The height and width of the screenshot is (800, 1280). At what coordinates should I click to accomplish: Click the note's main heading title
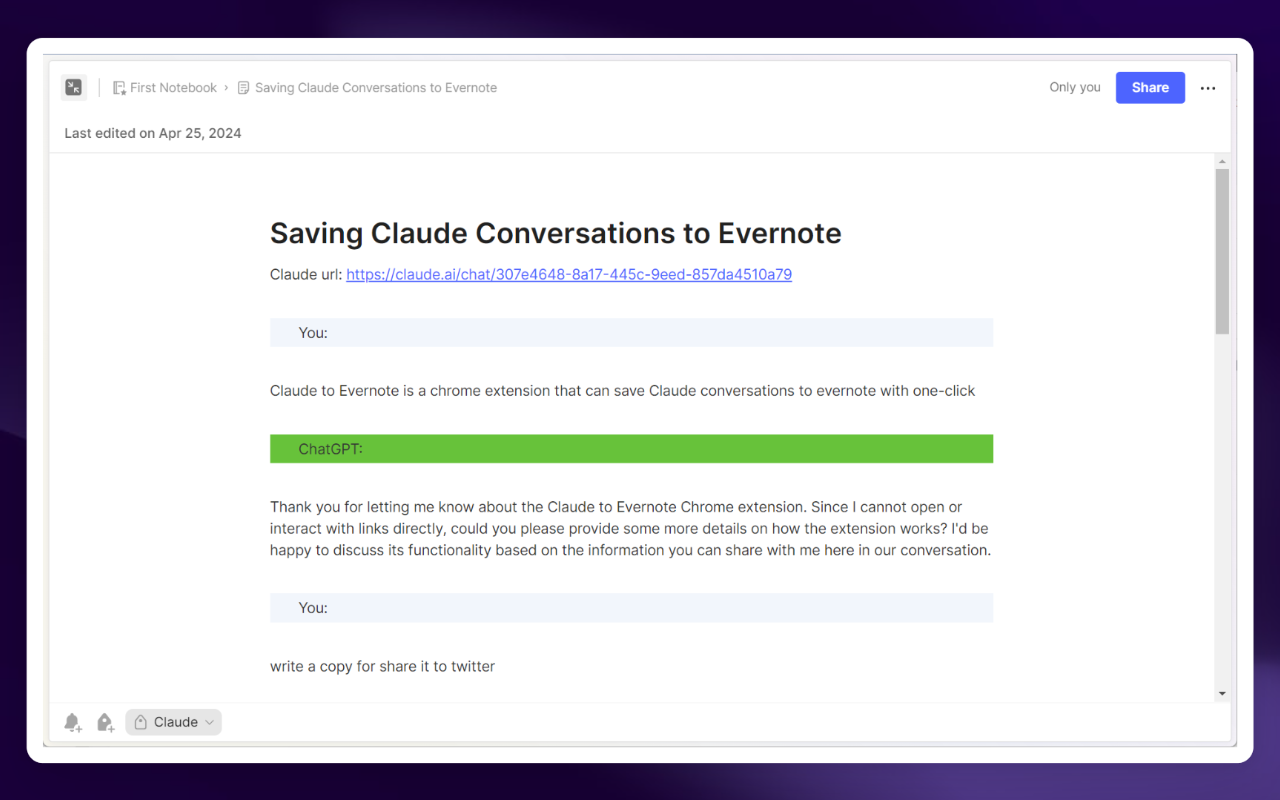tap(555, 234)
